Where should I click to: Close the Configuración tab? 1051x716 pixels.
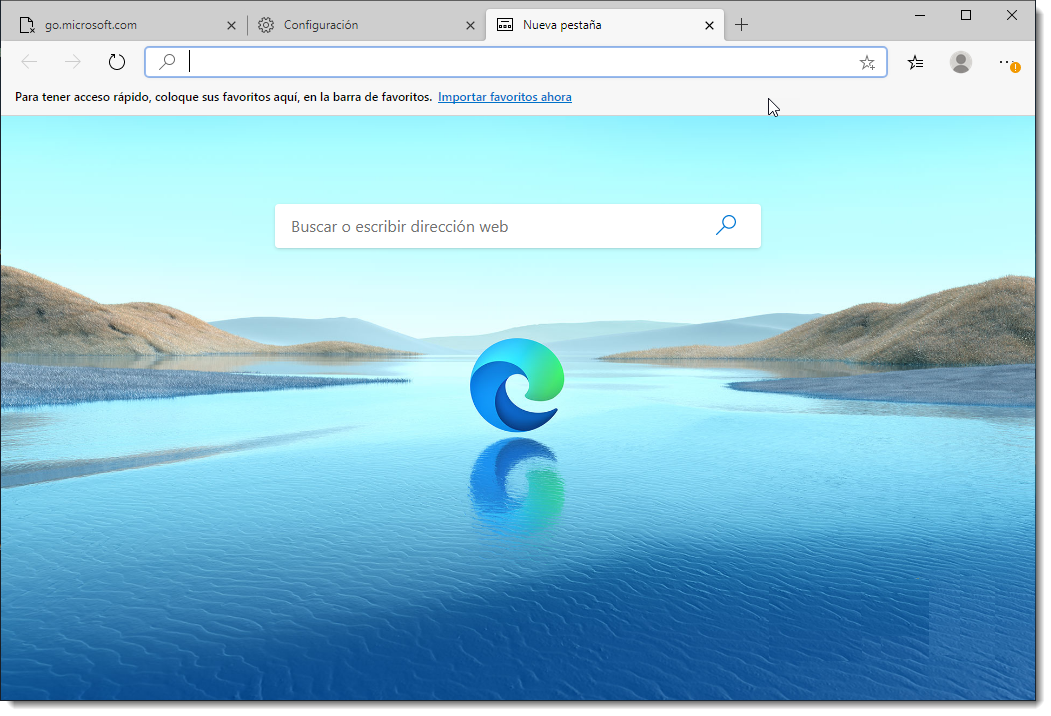[x=471, y=25]
